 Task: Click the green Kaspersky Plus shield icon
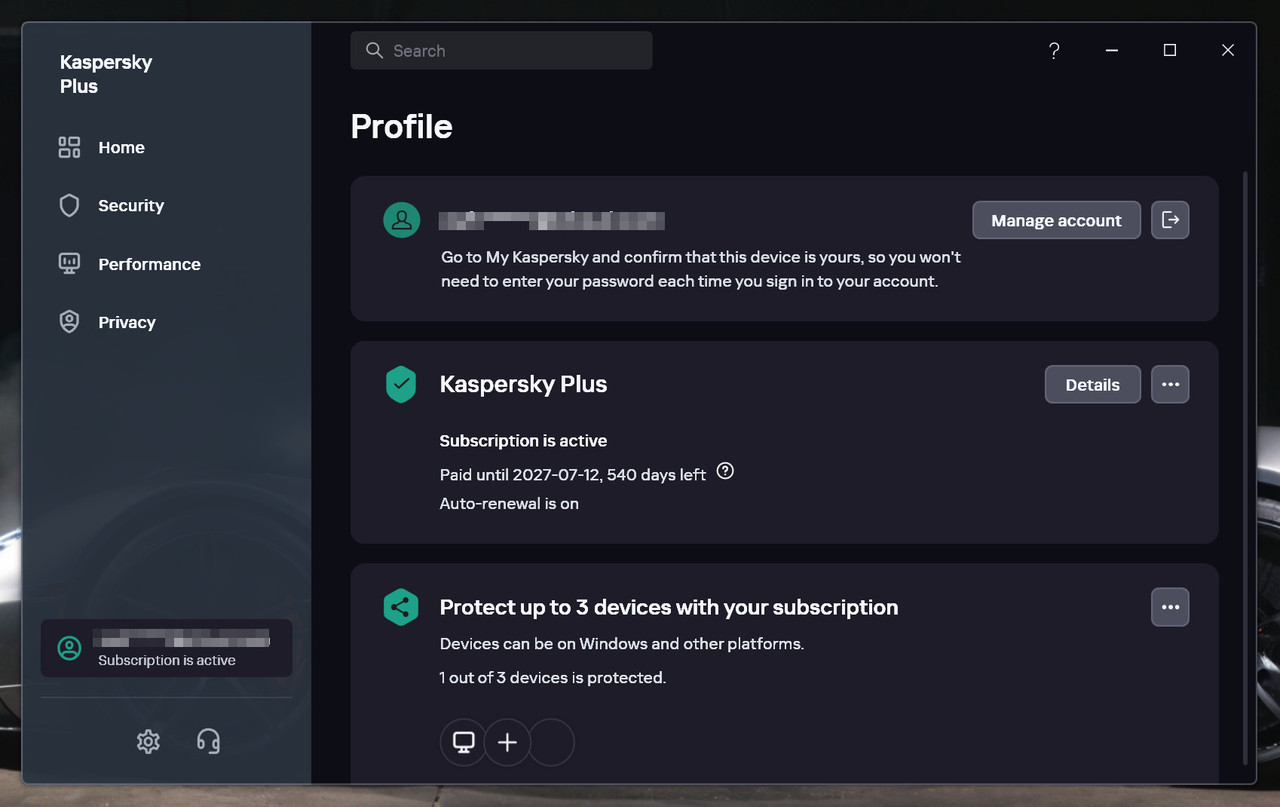point(401,385)
